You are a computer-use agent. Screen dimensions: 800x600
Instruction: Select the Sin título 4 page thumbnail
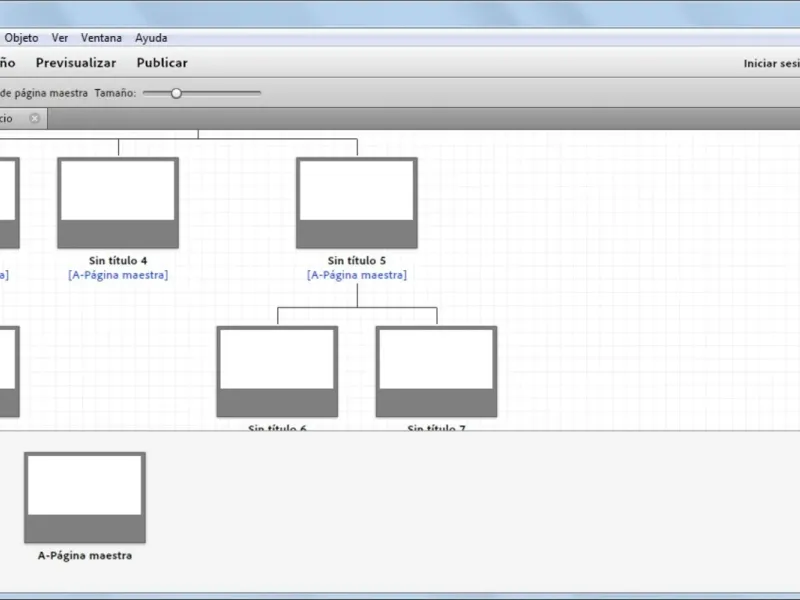(x=118, y=203)
